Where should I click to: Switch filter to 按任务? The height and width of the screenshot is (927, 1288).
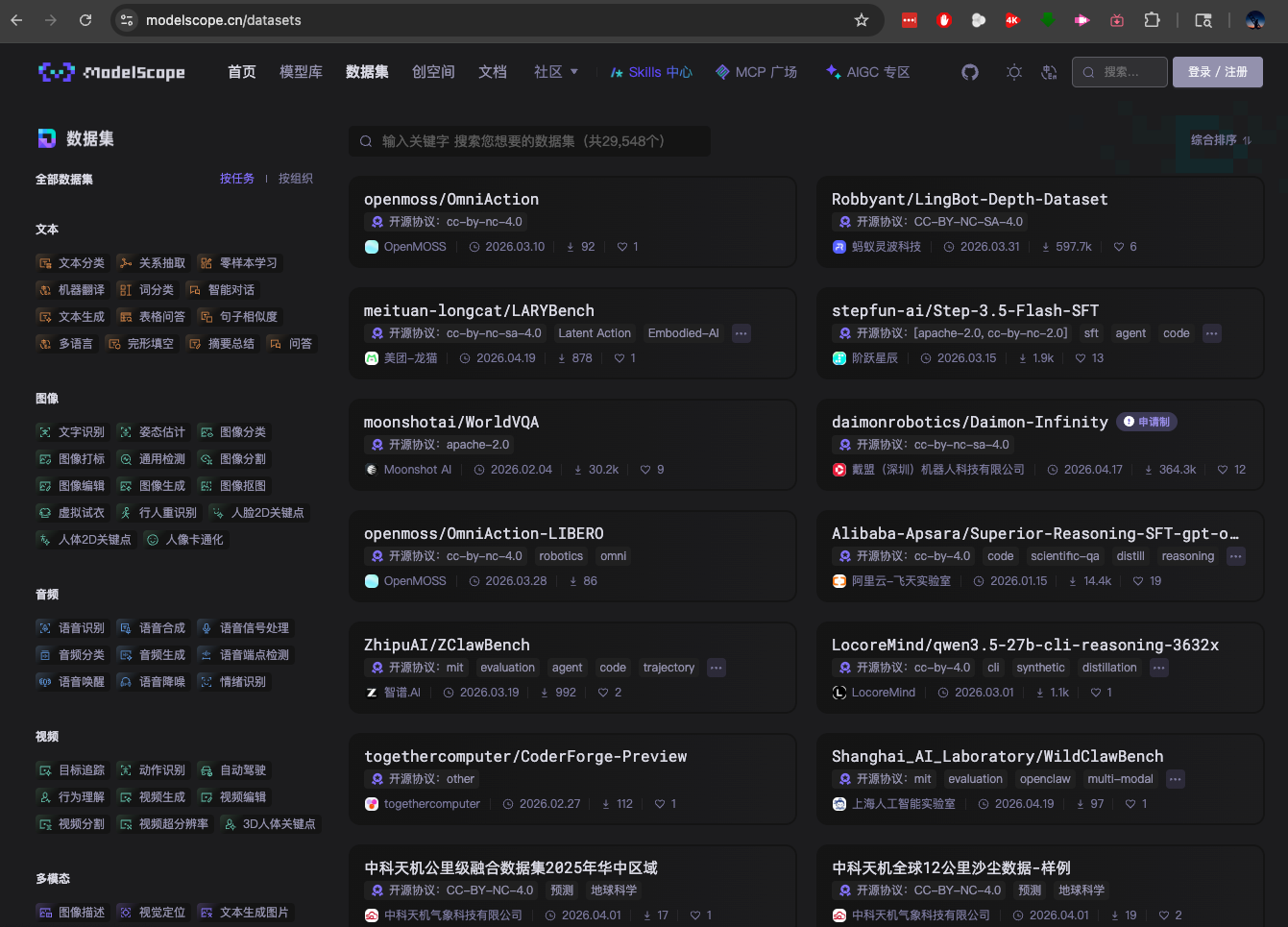pyautogui.click(x=237, y=179)
